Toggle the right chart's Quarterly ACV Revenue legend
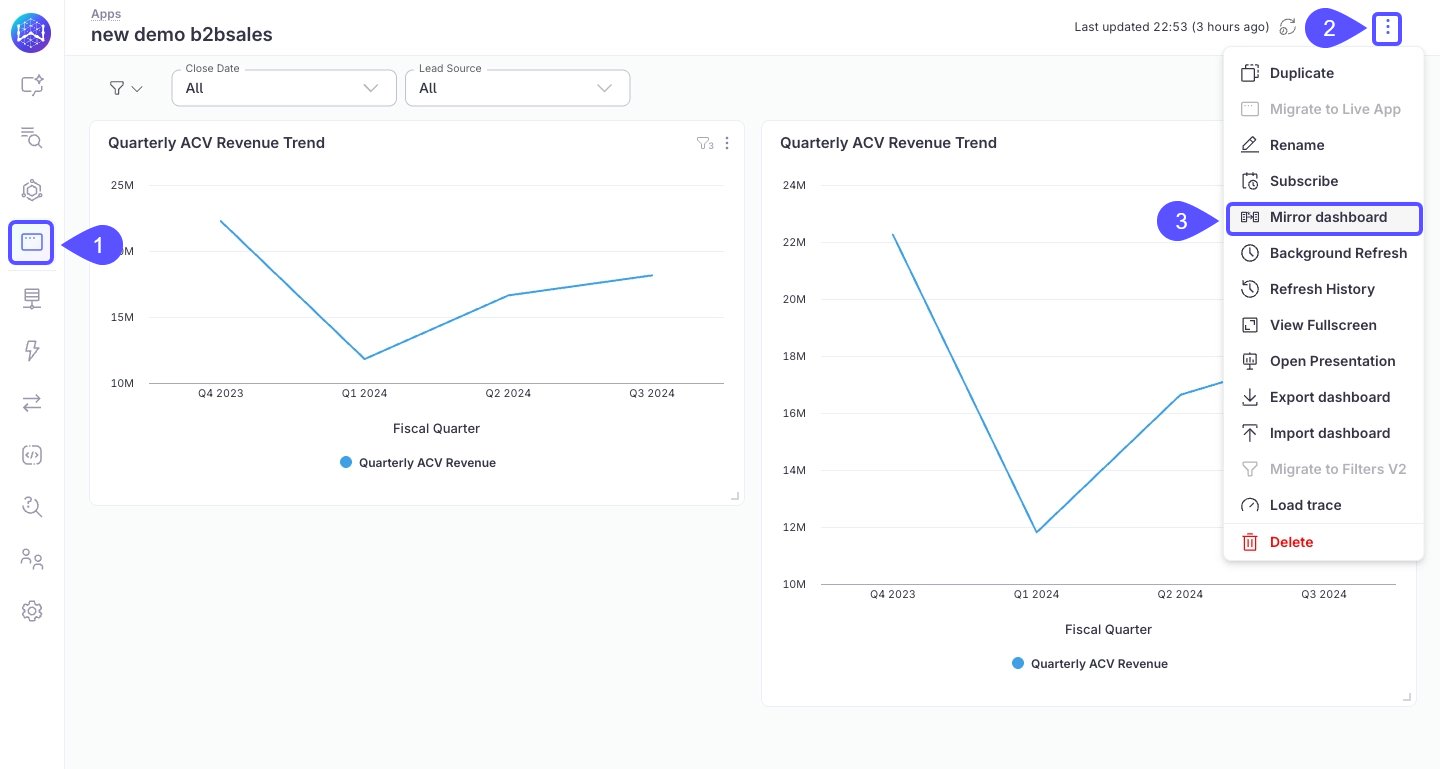1440x769 pixels. click(1090, 664)
